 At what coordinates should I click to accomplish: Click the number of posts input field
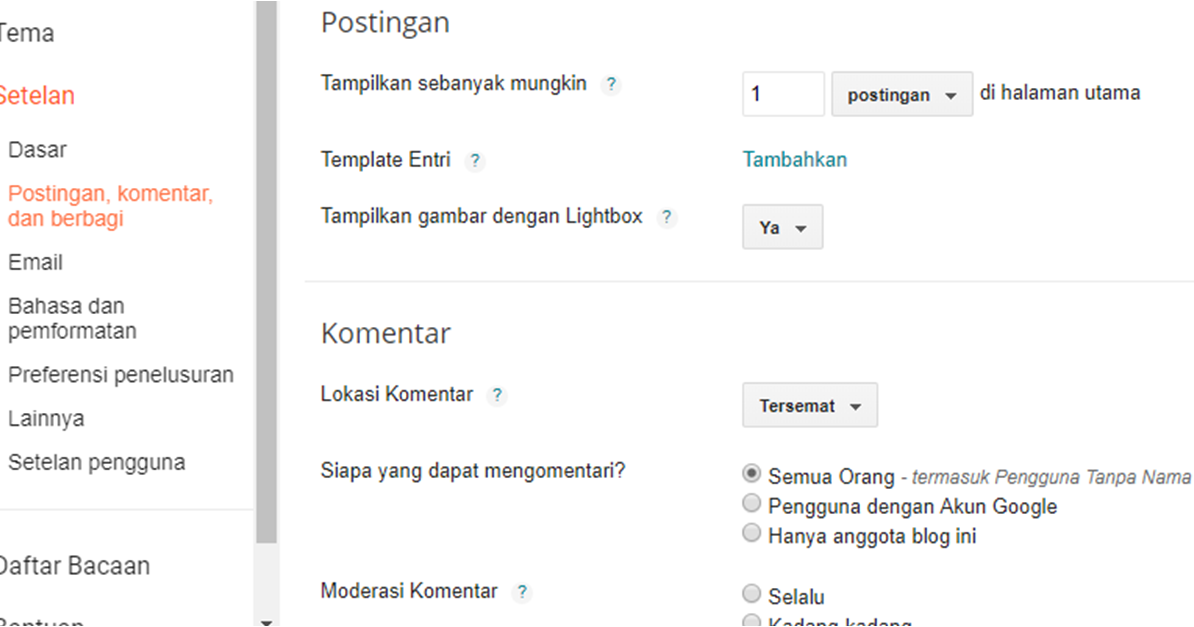[x=783, y=94]
